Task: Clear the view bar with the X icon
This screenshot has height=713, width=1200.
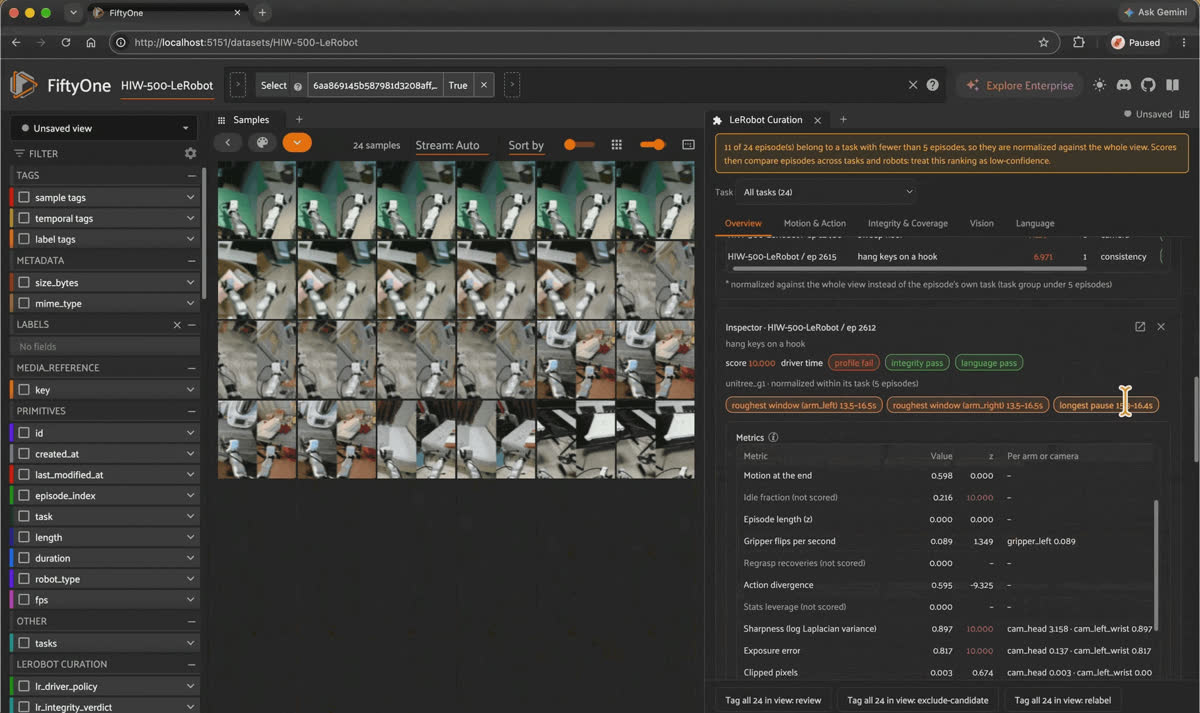Action: 912,85
